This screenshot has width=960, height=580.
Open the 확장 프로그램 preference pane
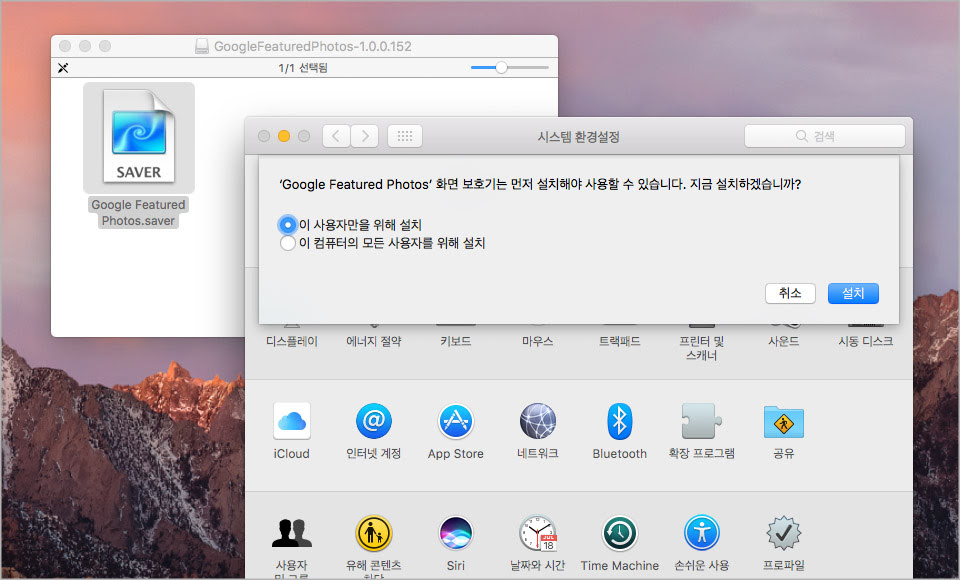click(702, 421)
